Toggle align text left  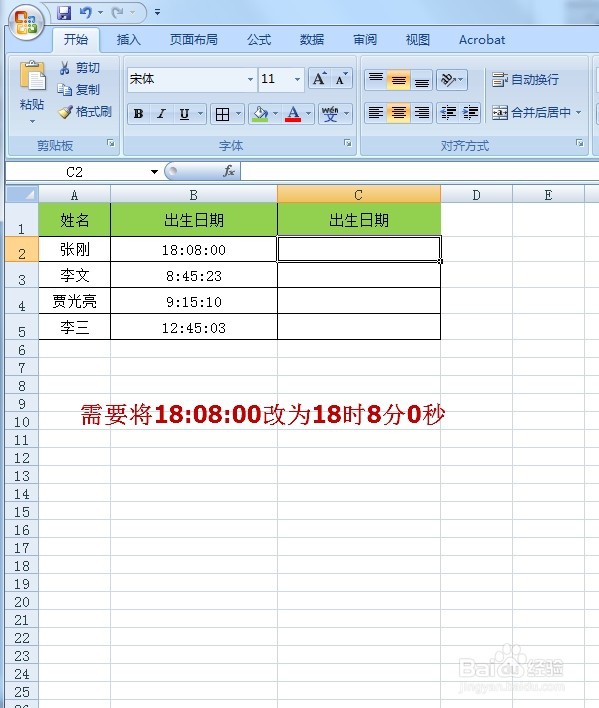[x=376, y=112]
